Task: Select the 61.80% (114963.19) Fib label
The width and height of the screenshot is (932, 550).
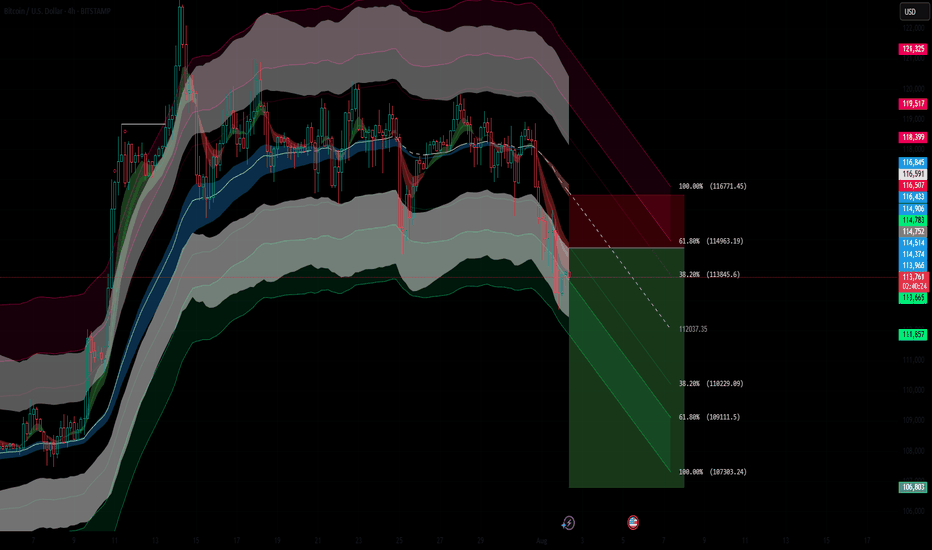Action: tap(711, 241)
